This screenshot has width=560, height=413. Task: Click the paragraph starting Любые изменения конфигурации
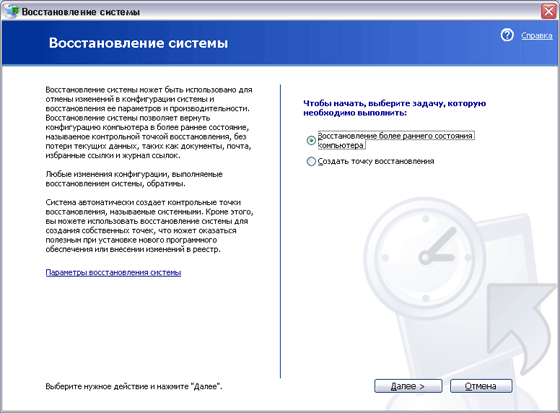[x=134, y=179]
